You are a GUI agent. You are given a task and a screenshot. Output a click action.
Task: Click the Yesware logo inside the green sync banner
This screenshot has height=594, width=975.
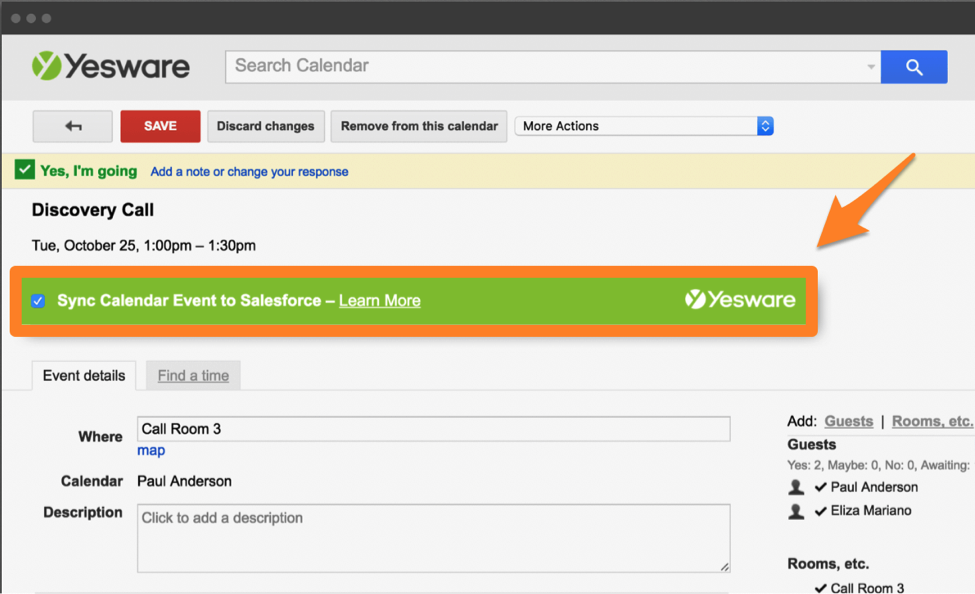tap(740, 299)
